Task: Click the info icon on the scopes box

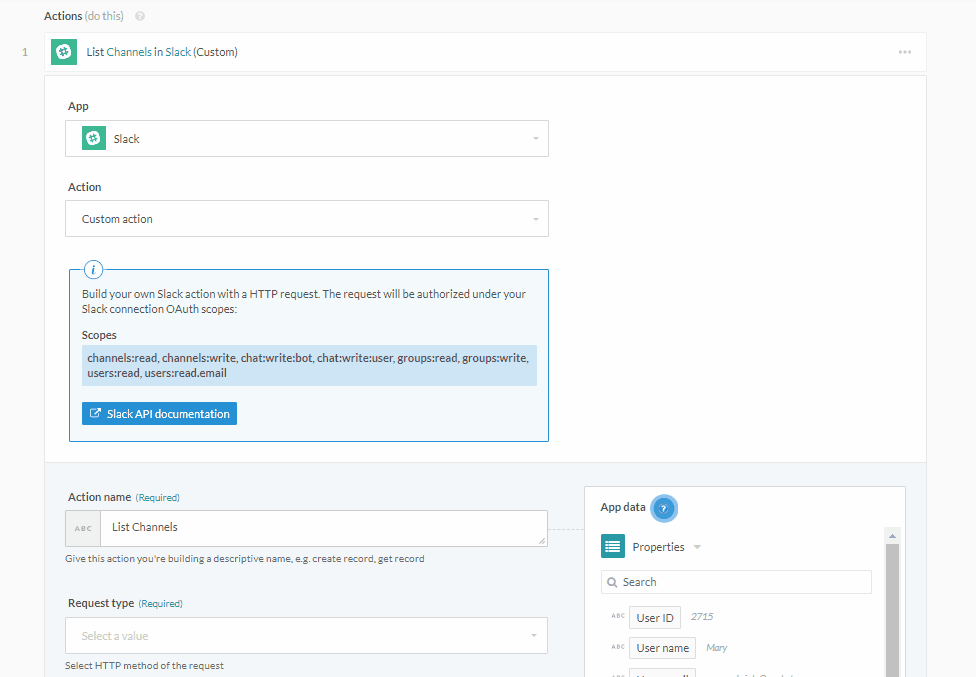Action: pyautogui.click(x=93, y=269)
